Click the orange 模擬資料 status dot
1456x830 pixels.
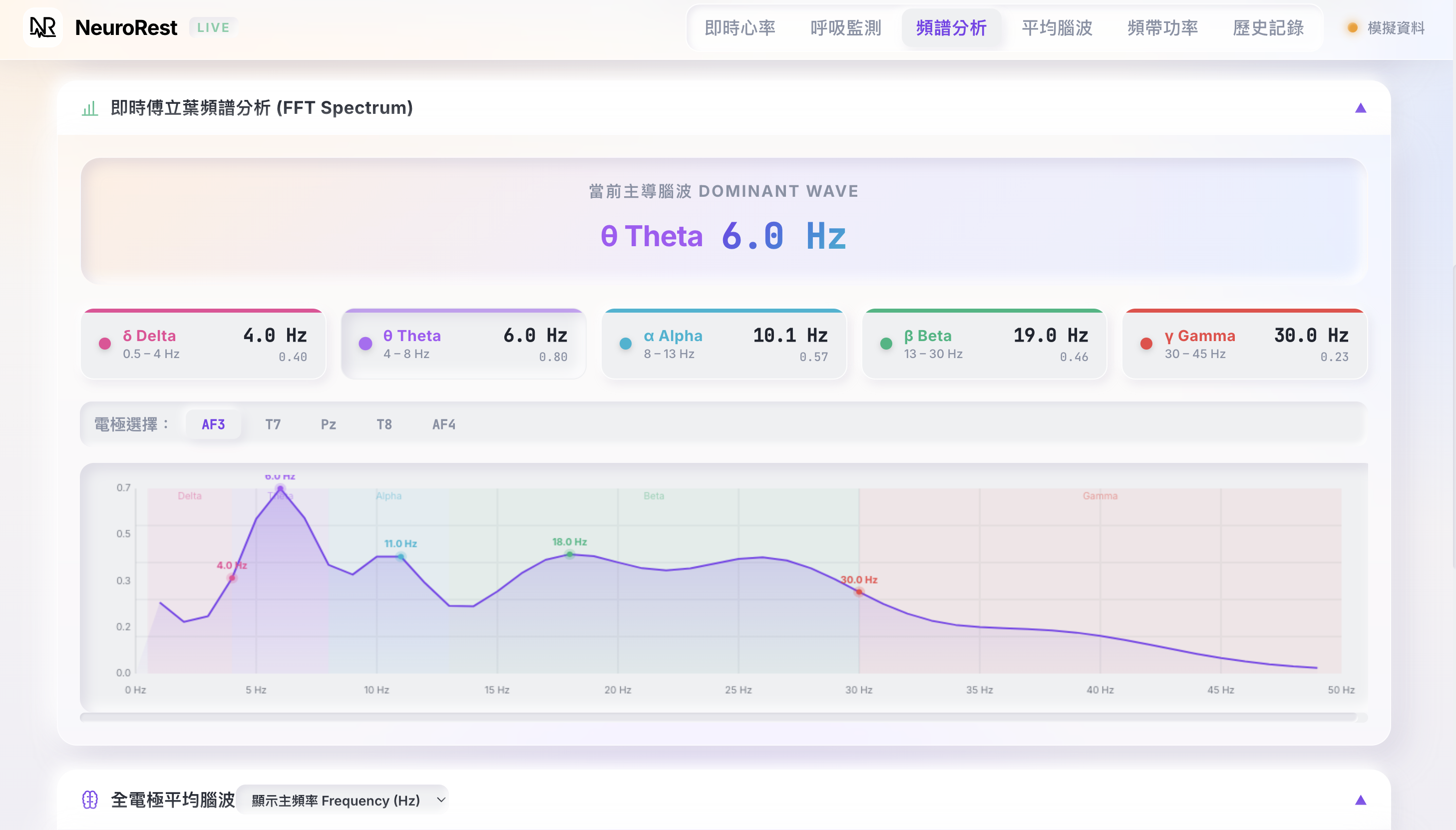click(1352, 27)
